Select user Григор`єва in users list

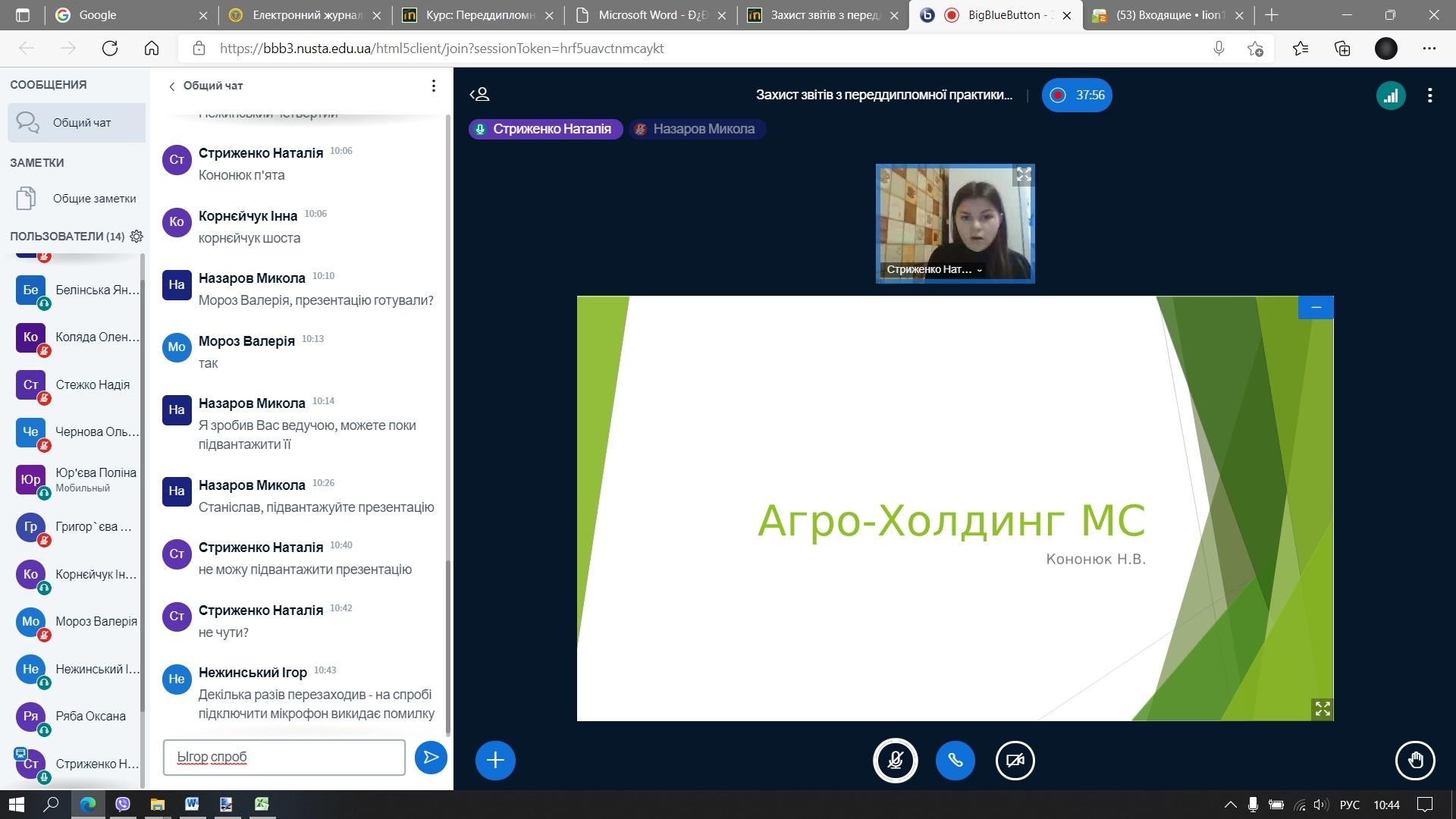coord(77,527)
